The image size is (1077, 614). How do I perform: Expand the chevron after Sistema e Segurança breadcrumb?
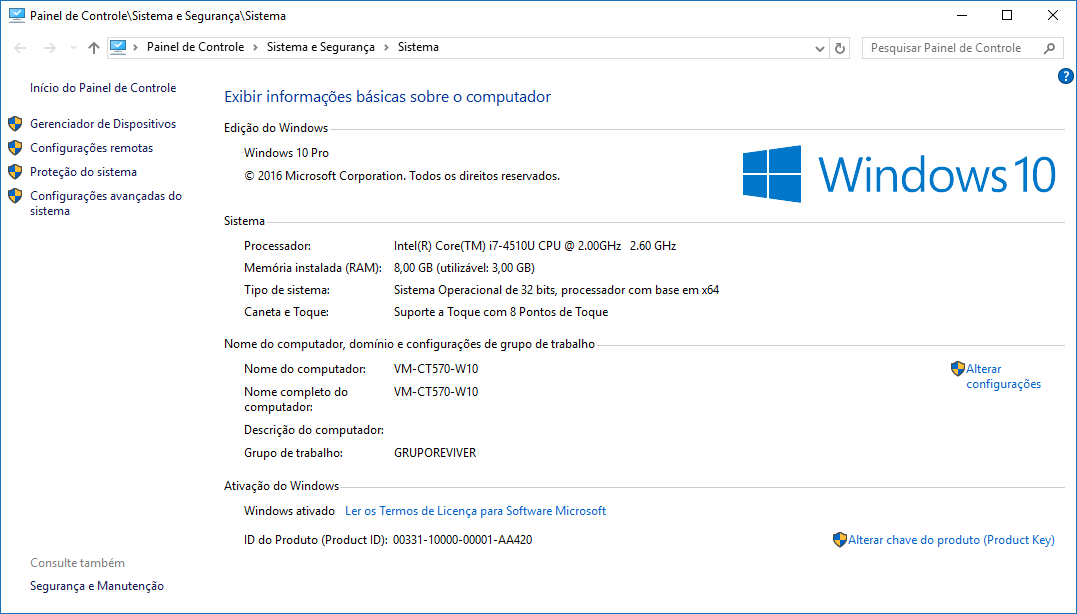pyautogui.click(x=387, y=47)
